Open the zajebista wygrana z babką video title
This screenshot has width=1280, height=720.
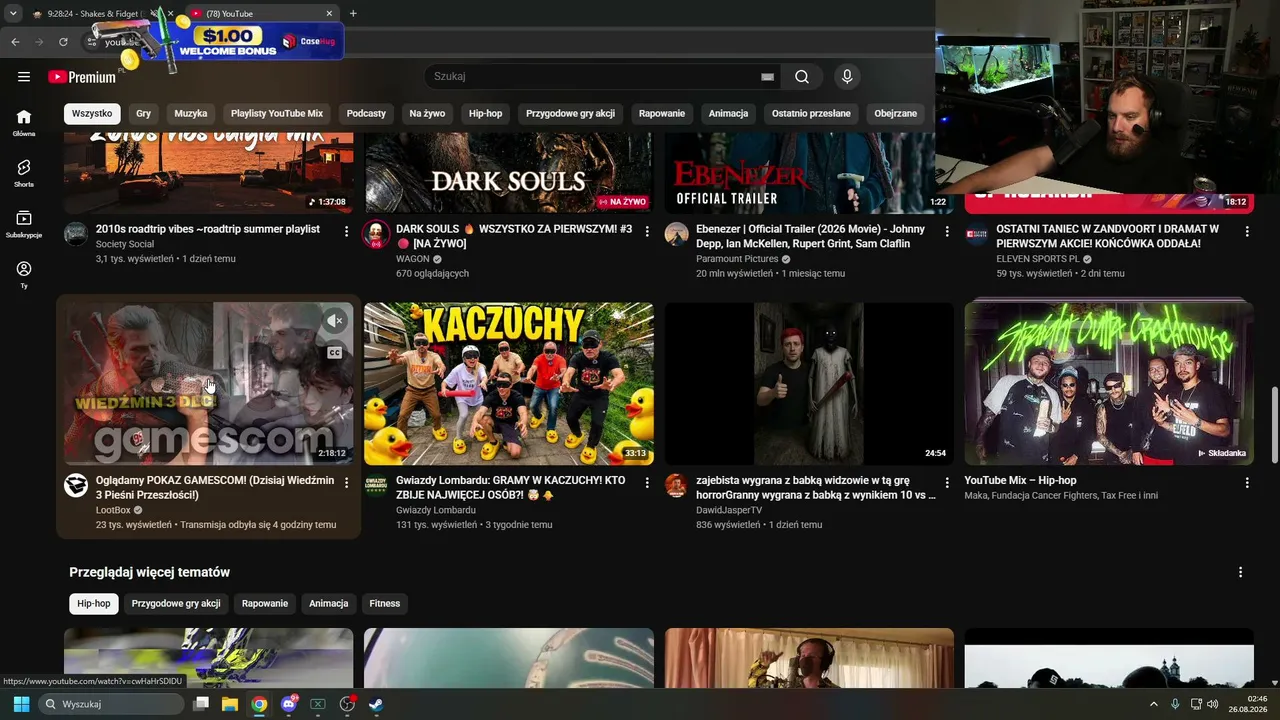point(816,488)
